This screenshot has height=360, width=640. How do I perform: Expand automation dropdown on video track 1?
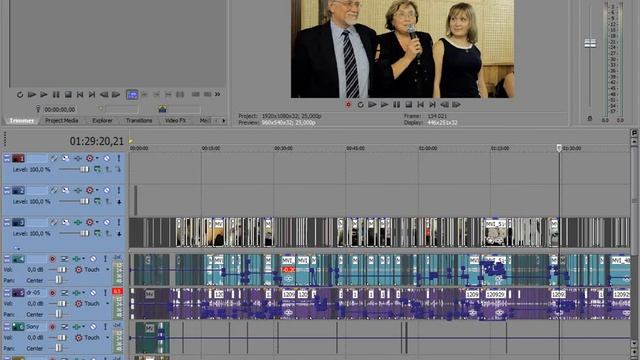(x=97, y=158)
